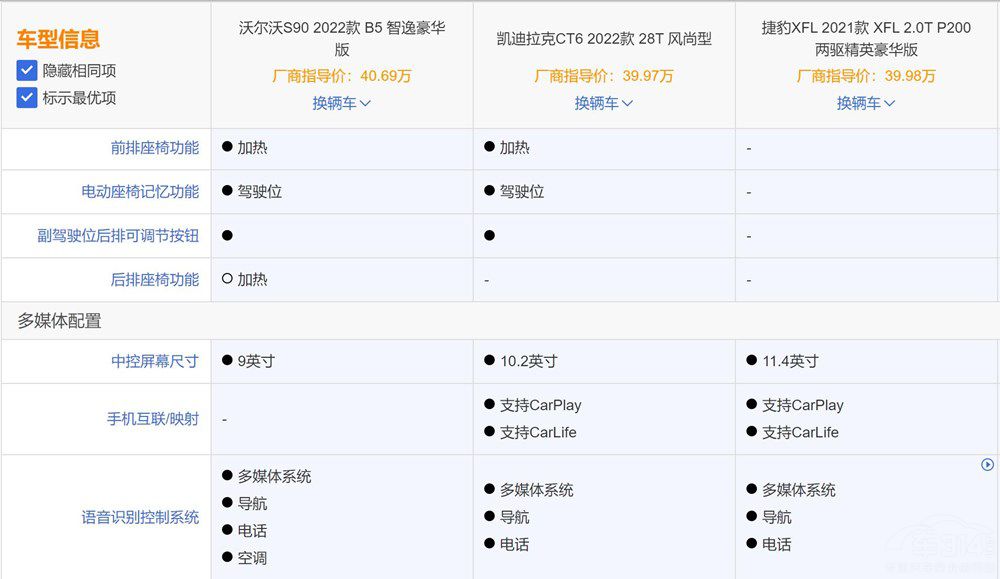Click the 手机互联/映射 row label
The width and height of the screenshot is (1000, 579).
[x=153, y=419]
